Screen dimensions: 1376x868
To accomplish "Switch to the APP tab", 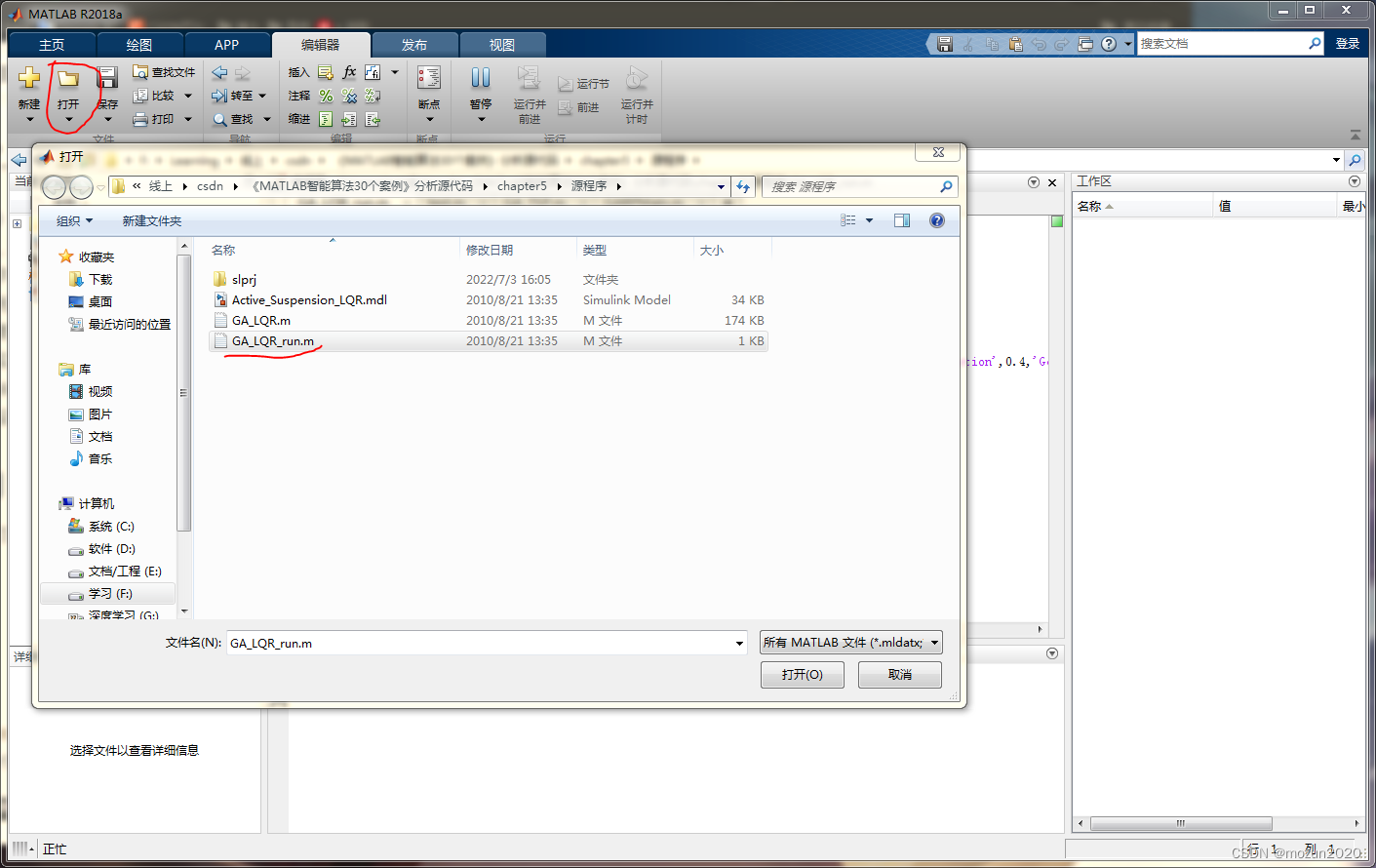I will (x=227, y=45).
